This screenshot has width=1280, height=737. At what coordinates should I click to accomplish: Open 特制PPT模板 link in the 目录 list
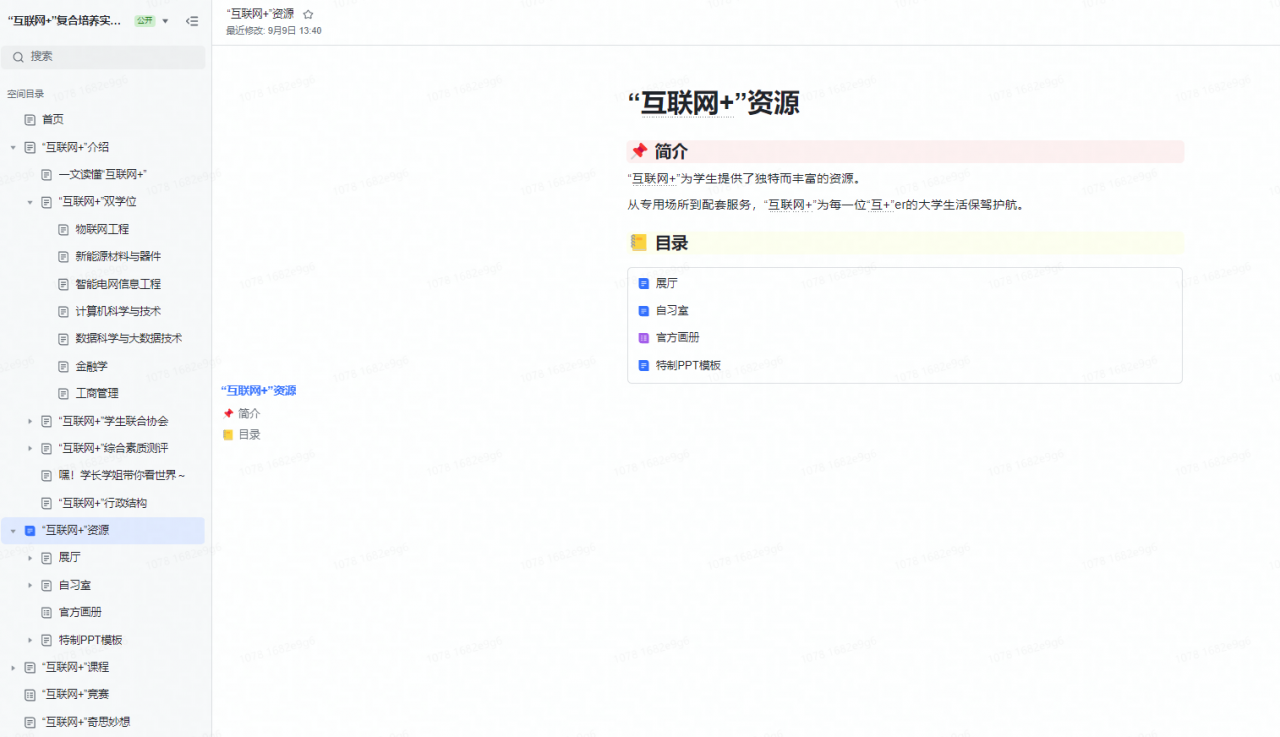(x=688, y=365)
